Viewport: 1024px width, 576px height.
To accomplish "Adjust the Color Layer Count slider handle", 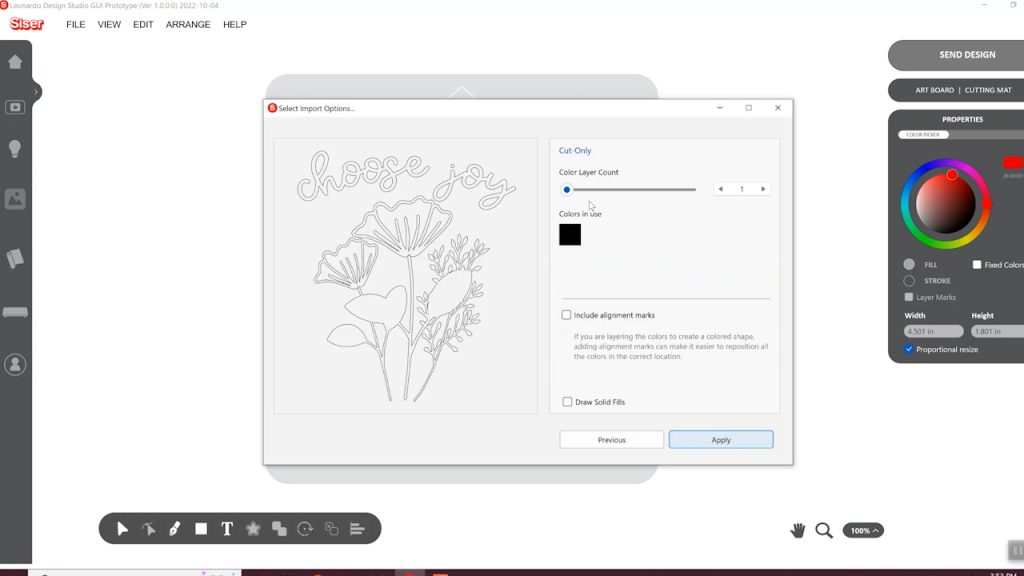I will (x=567, y=189).
